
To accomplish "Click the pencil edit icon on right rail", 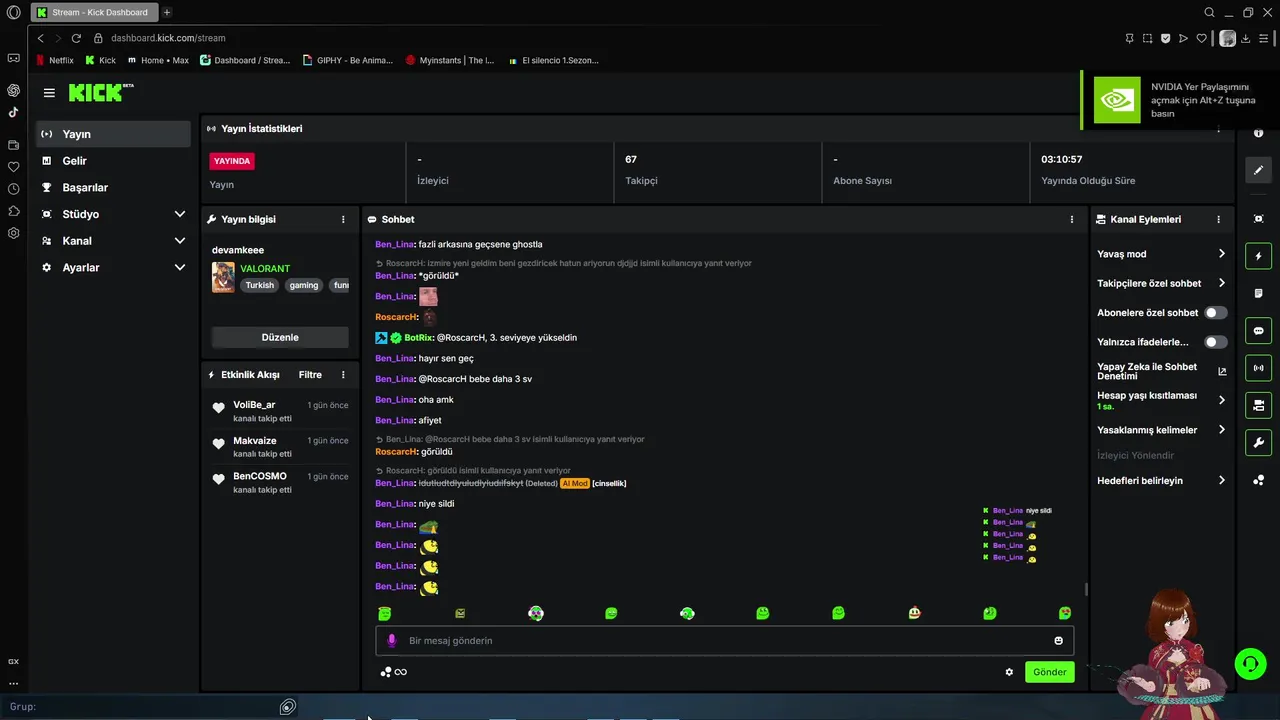I will click(x=1258, y=170).
